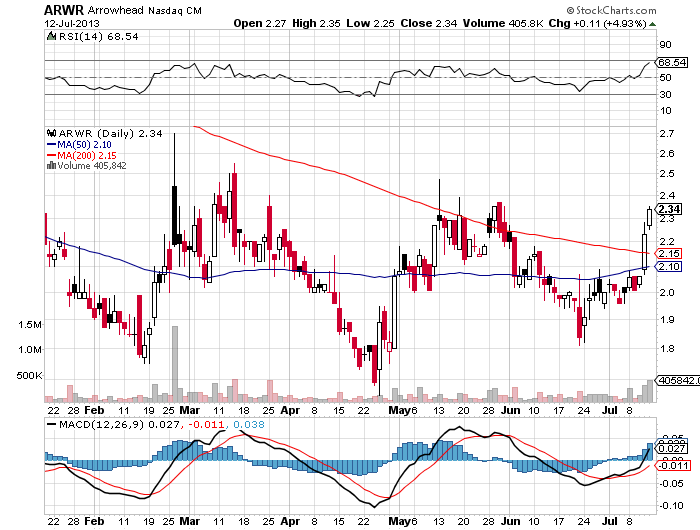Click the High 2.35 value
Image resolution: width=700 pixels, height=530 pixels.
point(316,23)
